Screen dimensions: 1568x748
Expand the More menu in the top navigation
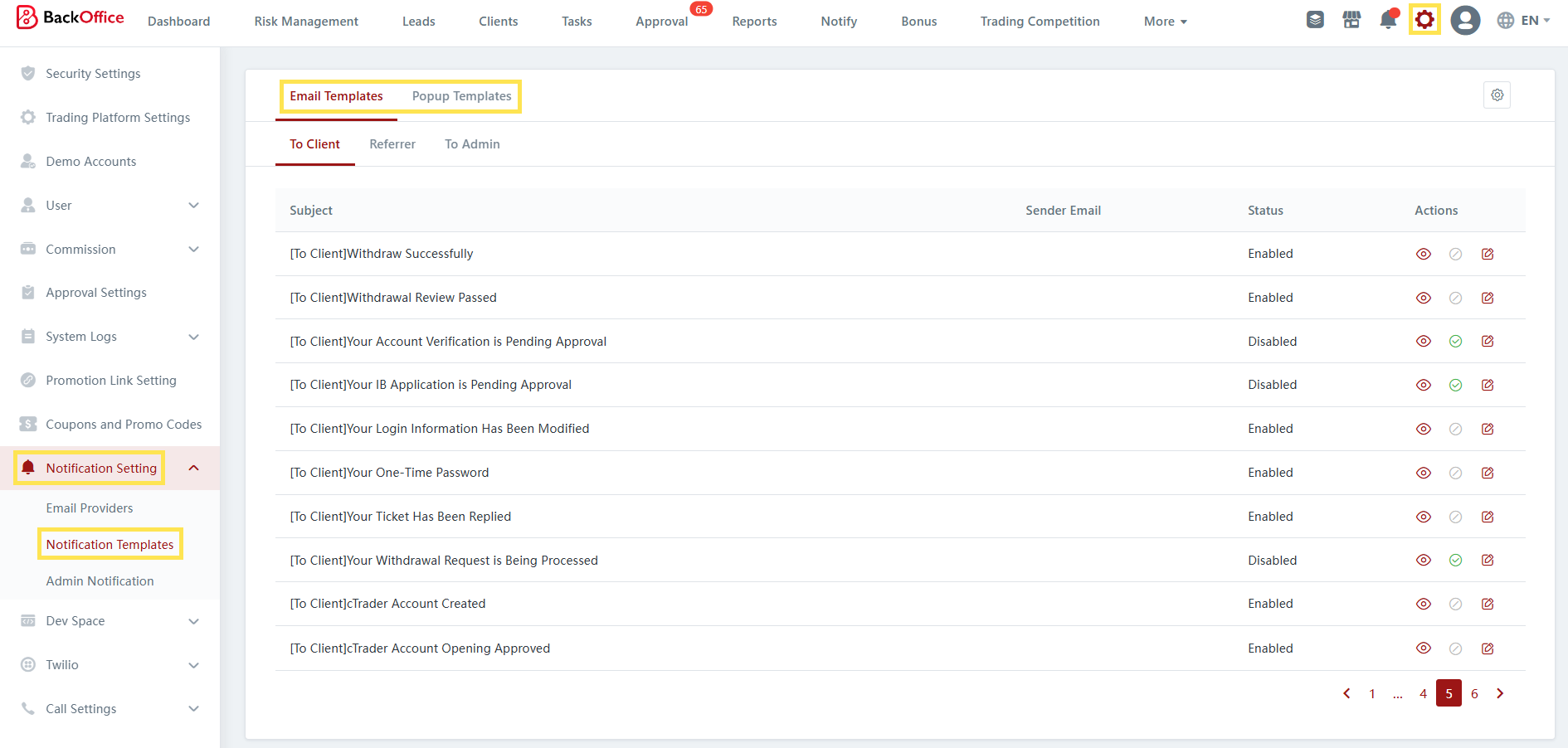coord(1165,22)
